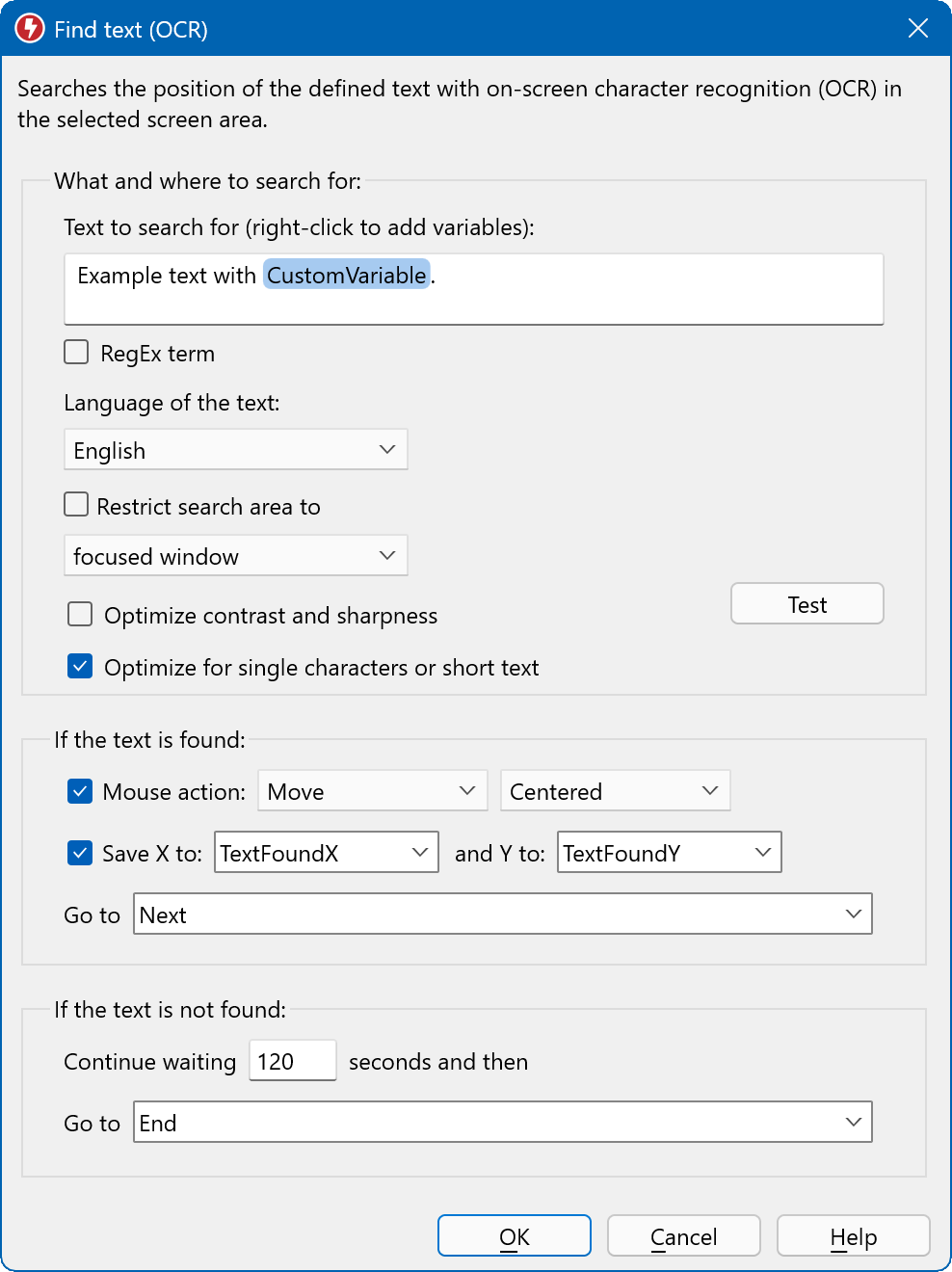Image resolution: width=952 pixels, height=1272 pixels.
Task: Disable the Mouse action checkbox
Action: click(80, 791)
